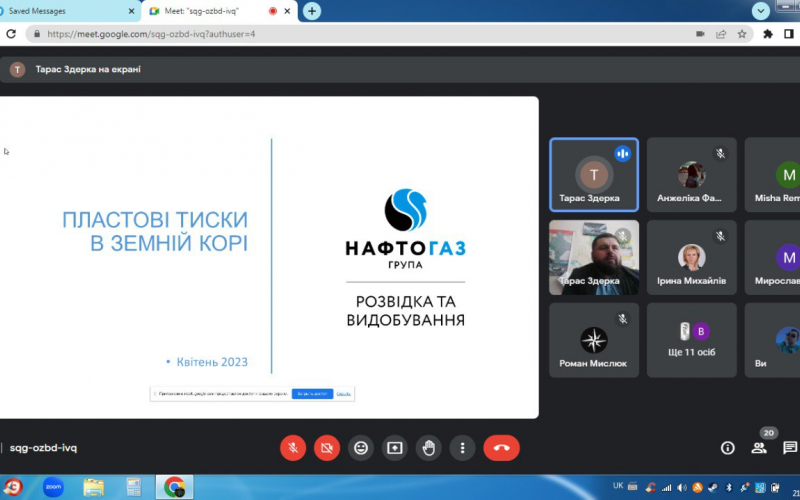
Task: Open meeting details info icon
Action: (x=728, y=448)
